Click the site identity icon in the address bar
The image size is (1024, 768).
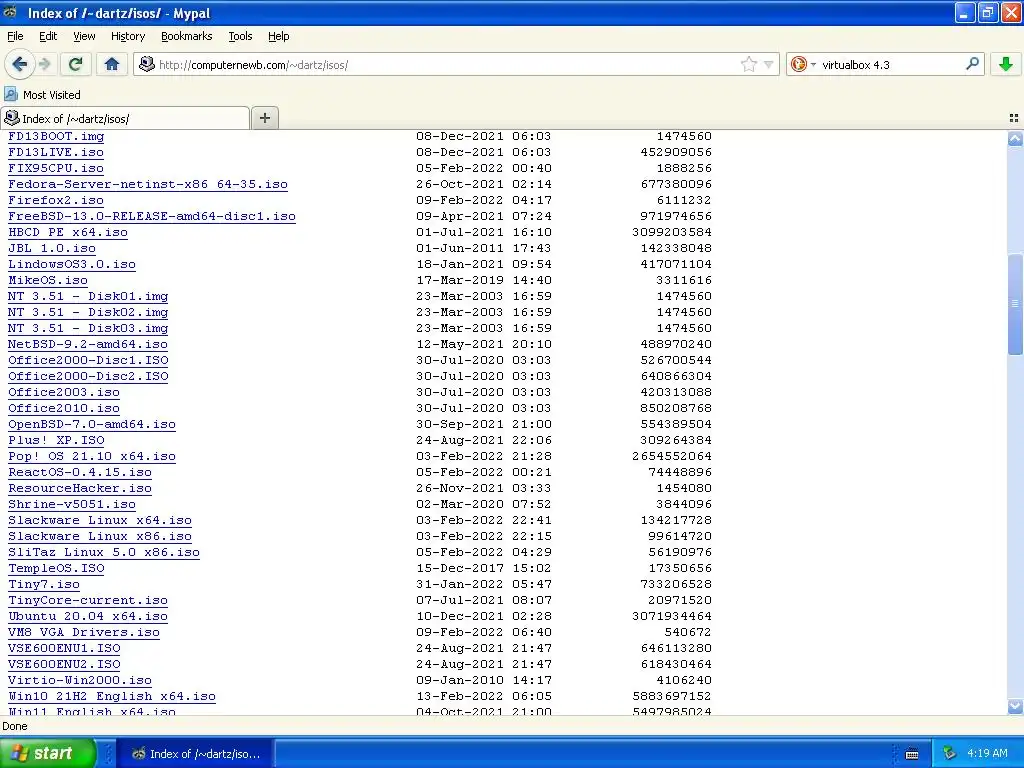click(x=146, y=64)
